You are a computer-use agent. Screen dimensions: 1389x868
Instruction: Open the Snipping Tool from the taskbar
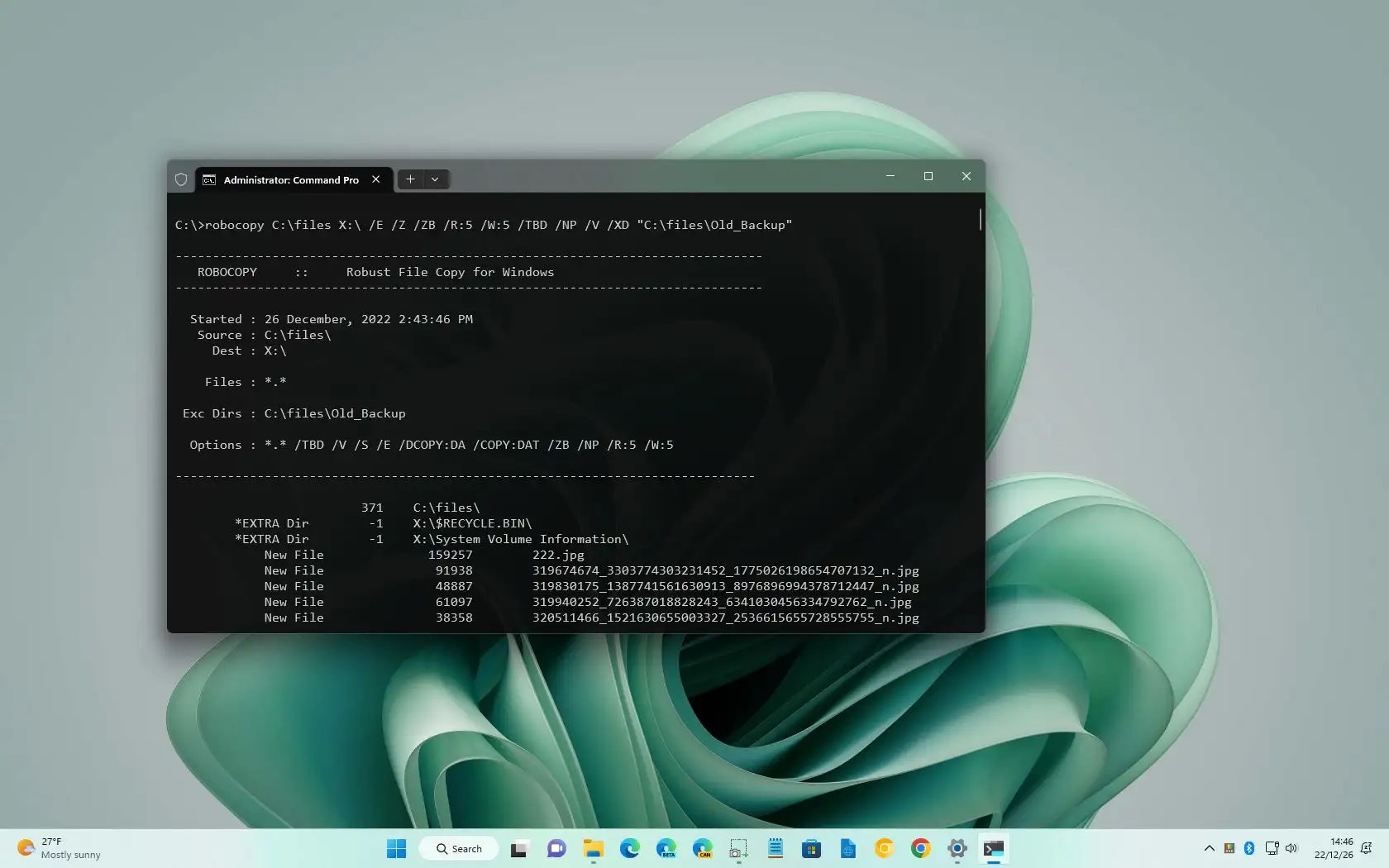click(x=737, y=848)
